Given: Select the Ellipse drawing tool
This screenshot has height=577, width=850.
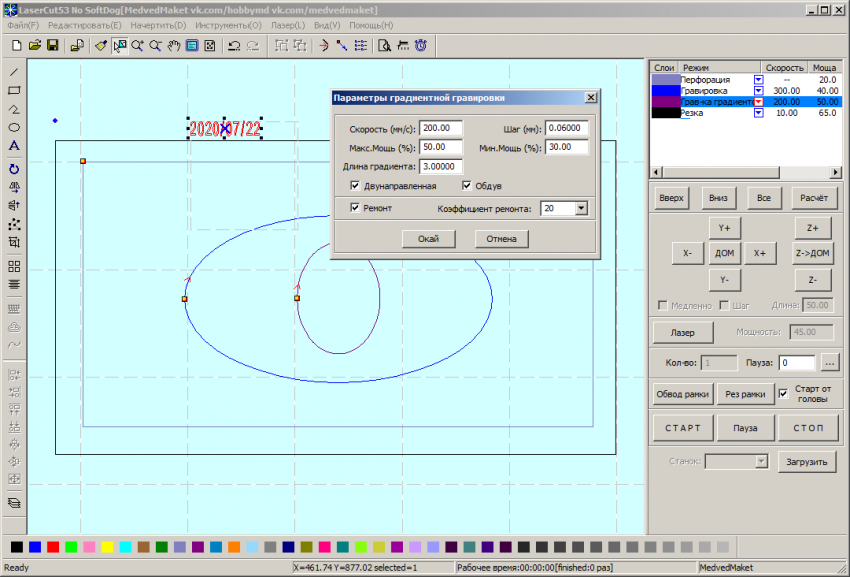Looking at the screenshot, I should pyautogui.click(x=14, y=128).
